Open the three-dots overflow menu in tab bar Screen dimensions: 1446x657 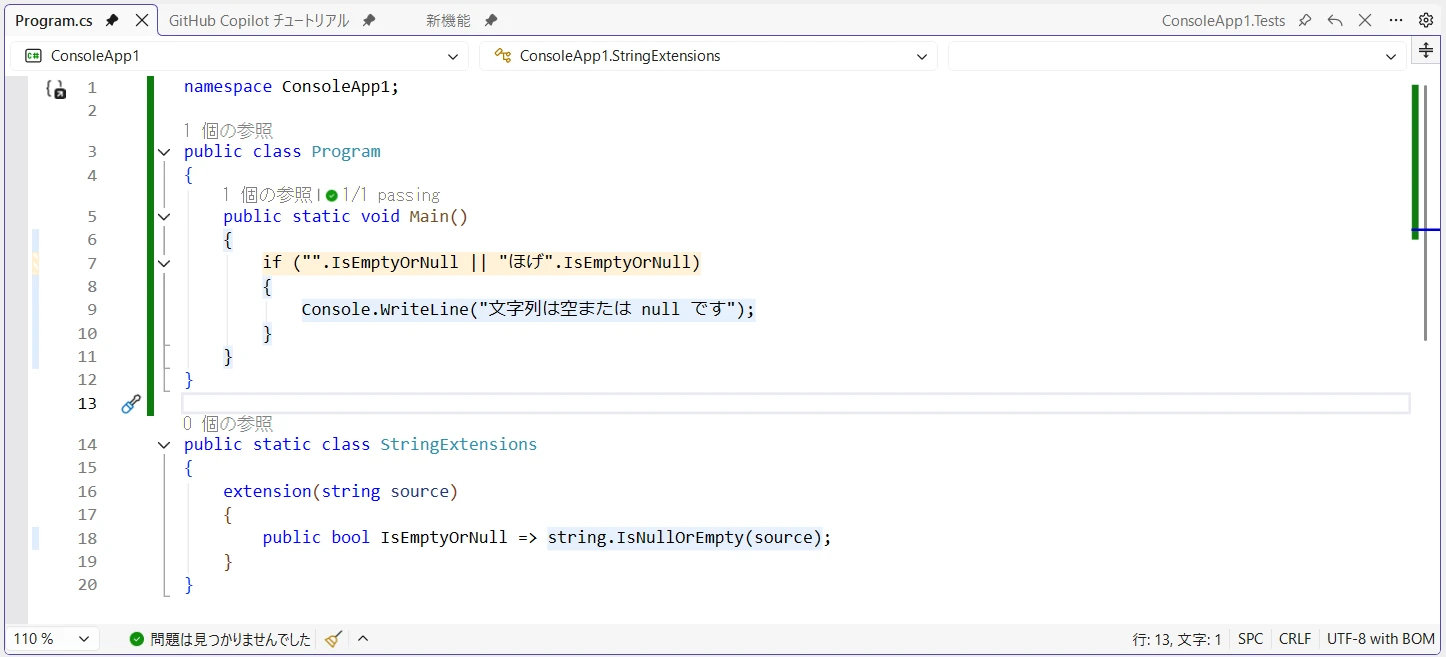(x=1396, y=20)
